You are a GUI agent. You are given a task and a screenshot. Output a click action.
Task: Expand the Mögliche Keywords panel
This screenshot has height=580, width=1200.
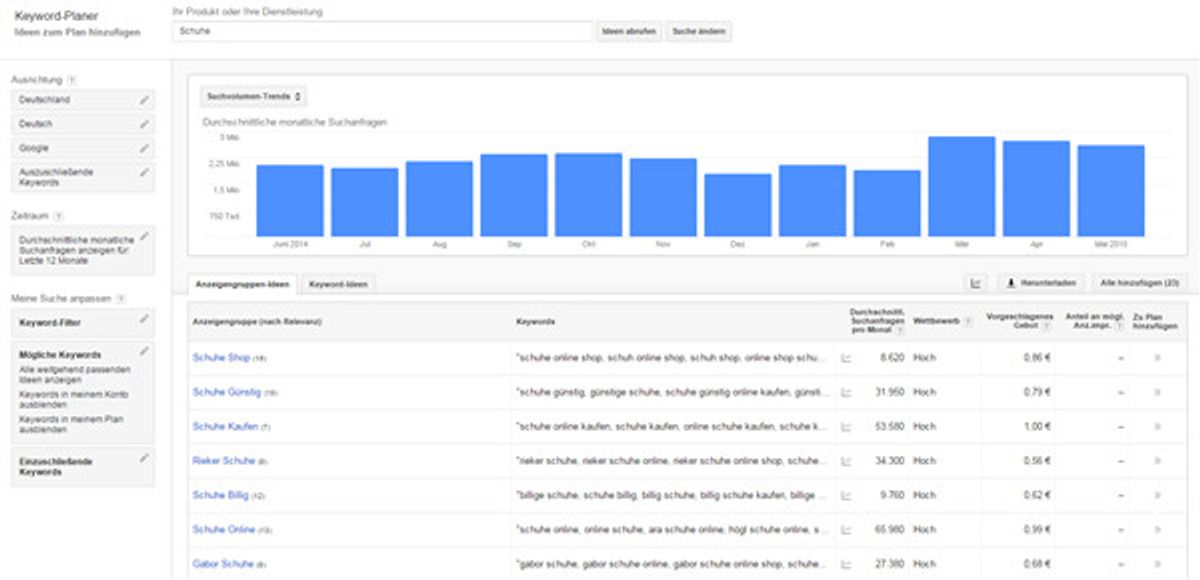point(83,392)
